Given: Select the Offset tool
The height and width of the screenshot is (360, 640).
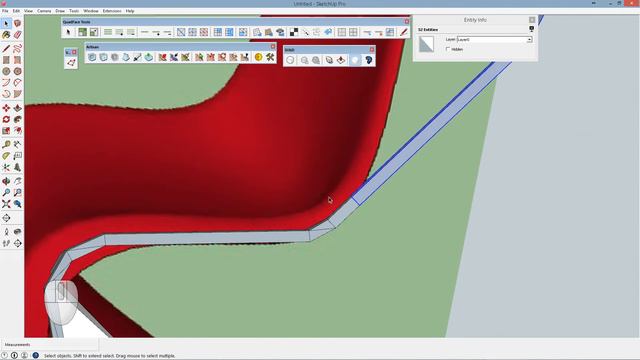Looking at the screenshot, I should (x=17, y=131).
